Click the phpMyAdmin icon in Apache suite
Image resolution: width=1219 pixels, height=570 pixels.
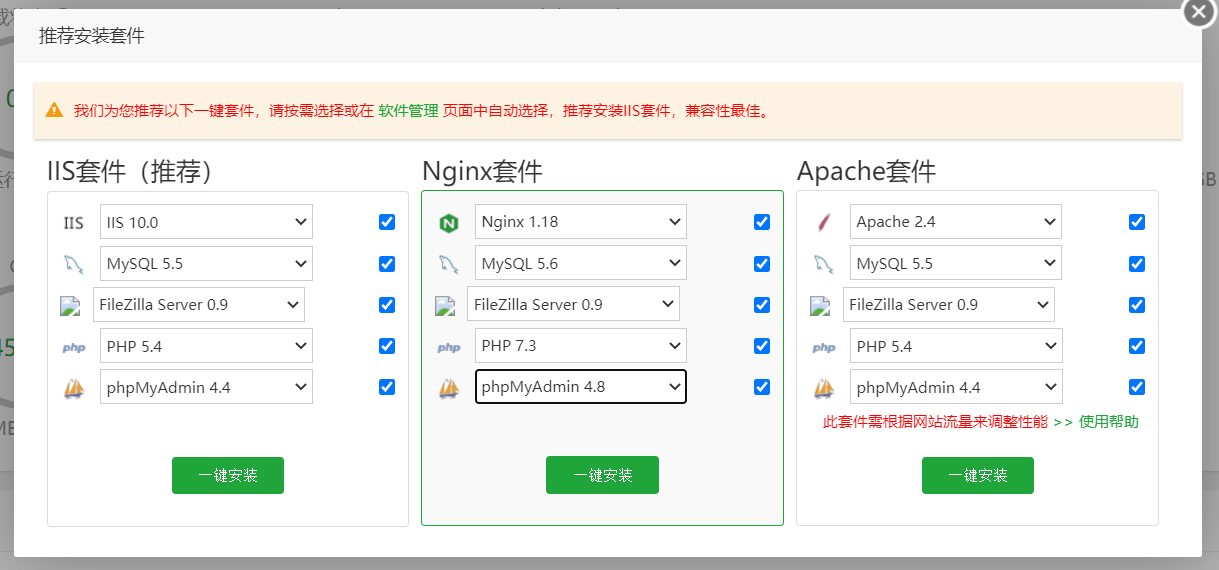click(824, 388)
